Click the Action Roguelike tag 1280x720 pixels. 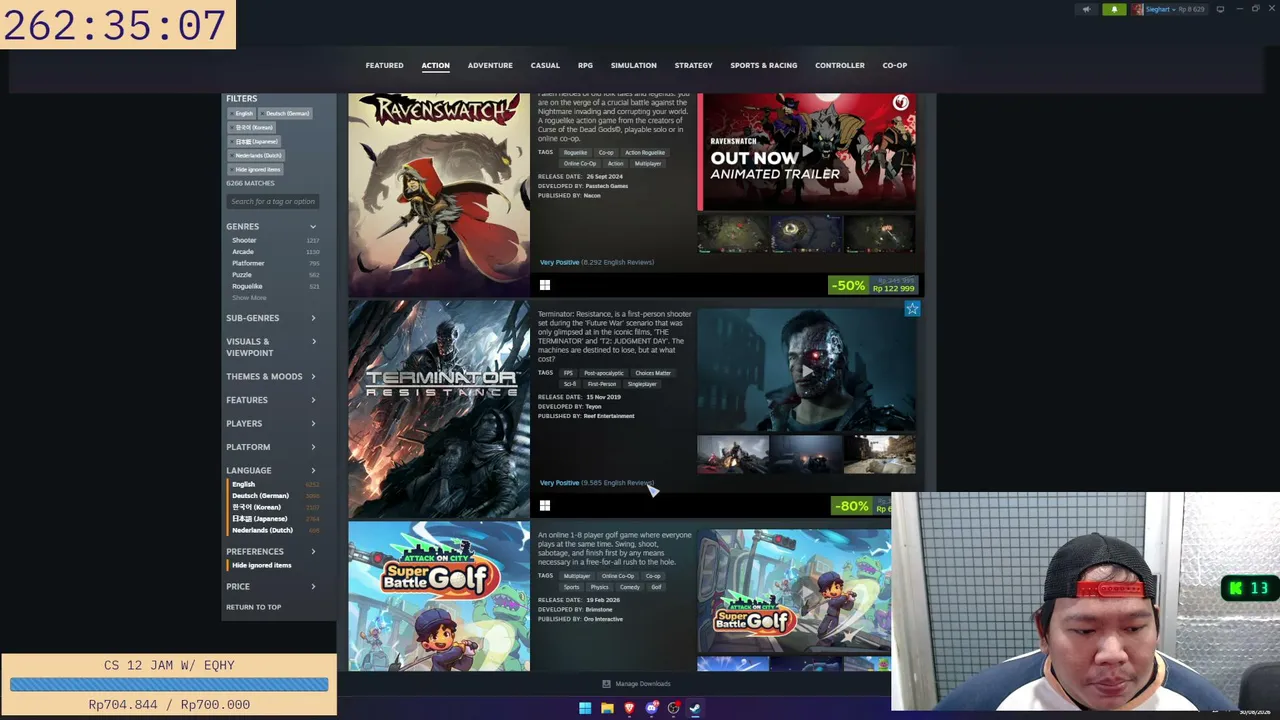[645, 153]
